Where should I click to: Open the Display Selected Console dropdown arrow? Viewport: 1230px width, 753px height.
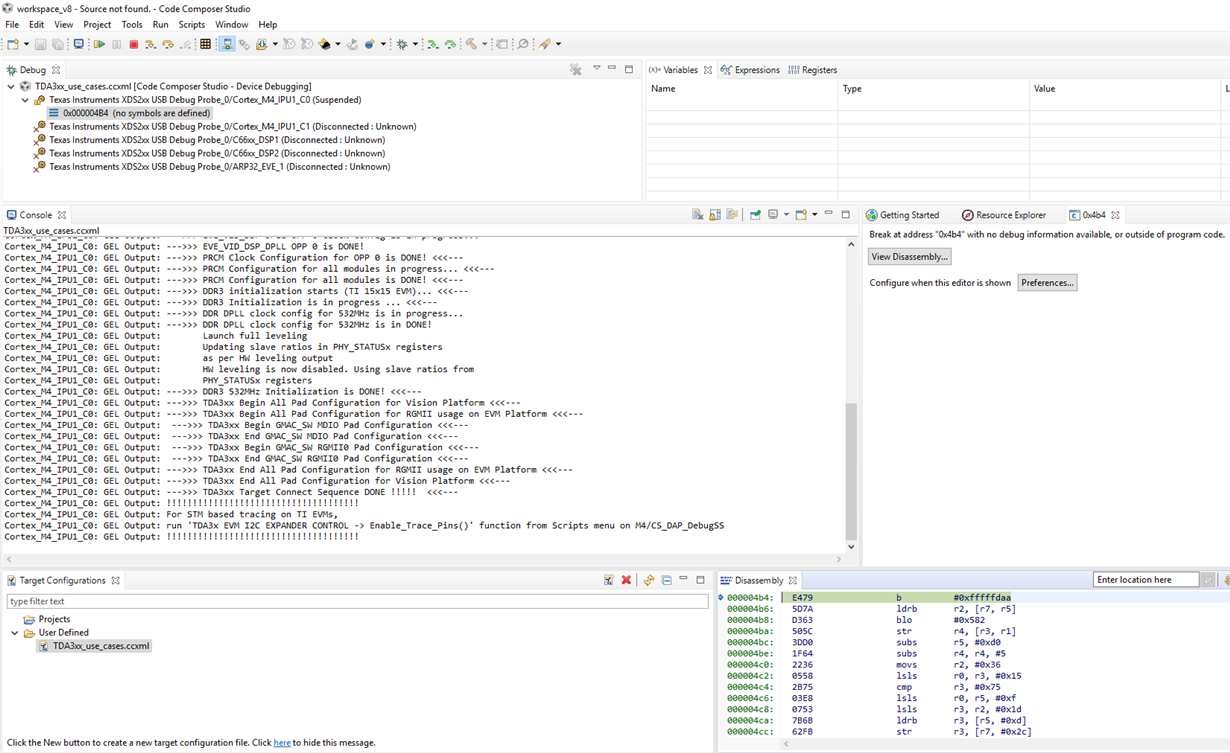coord(786,214)
